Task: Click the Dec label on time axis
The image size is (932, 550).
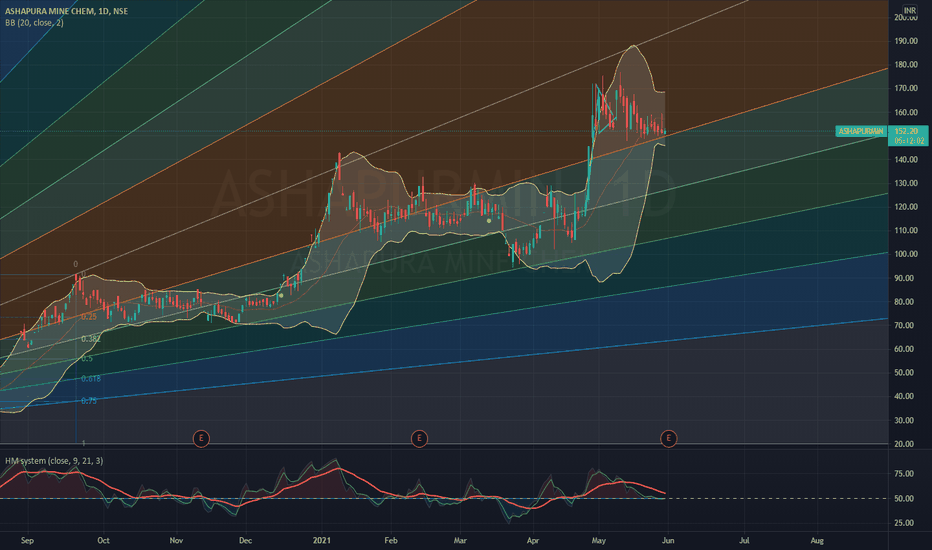Action: 245,540
